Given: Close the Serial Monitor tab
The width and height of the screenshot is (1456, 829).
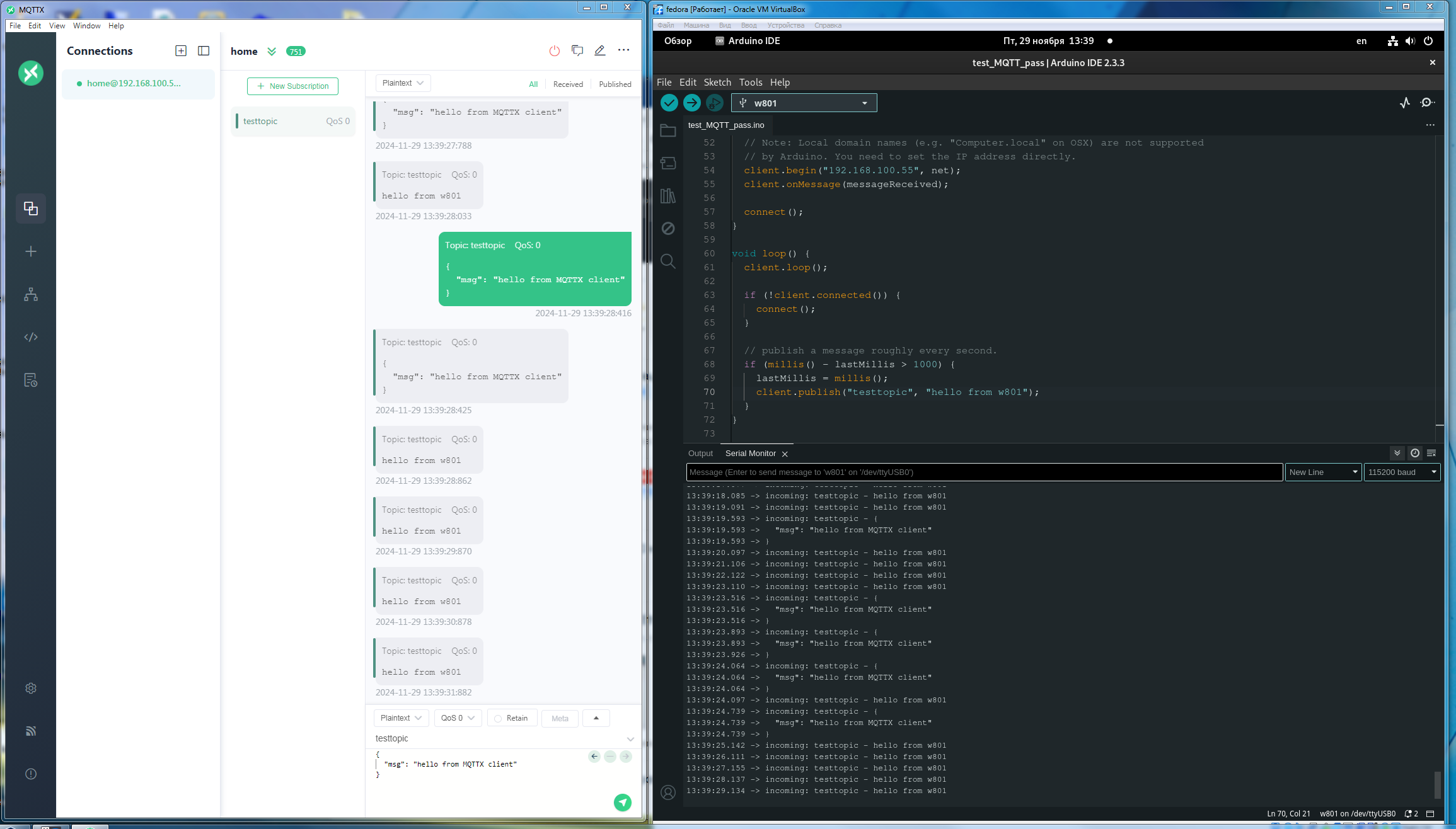Looking at the screenshot, I should click(785, 454).
